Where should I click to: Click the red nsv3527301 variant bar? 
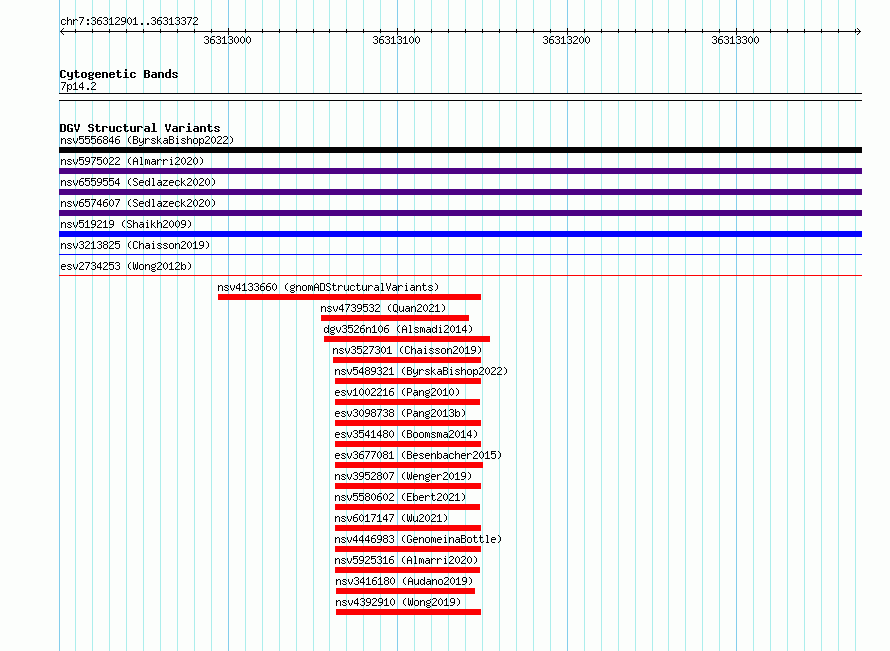click(x=407, y=360)
